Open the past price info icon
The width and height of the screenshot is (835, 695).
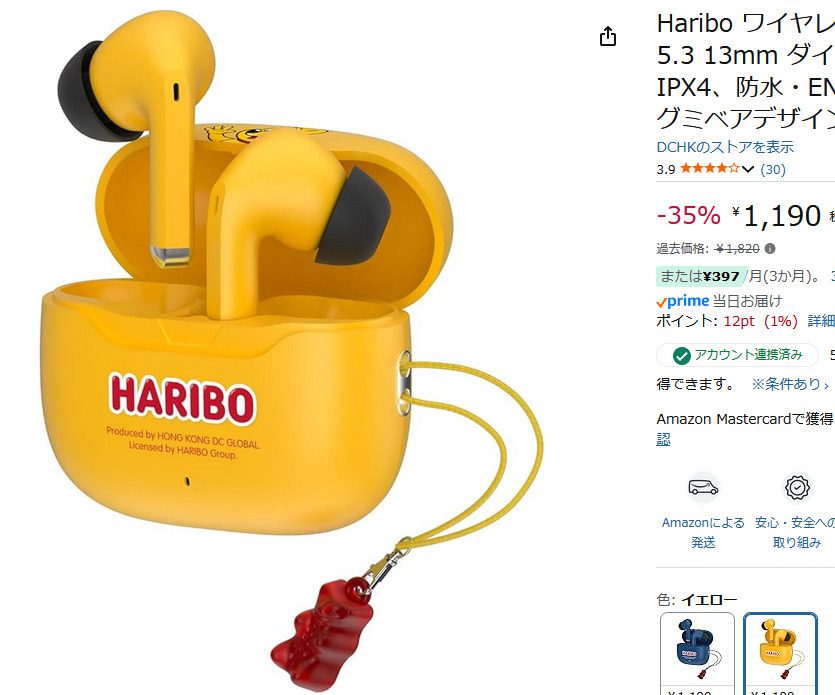(x=770, y=249)
